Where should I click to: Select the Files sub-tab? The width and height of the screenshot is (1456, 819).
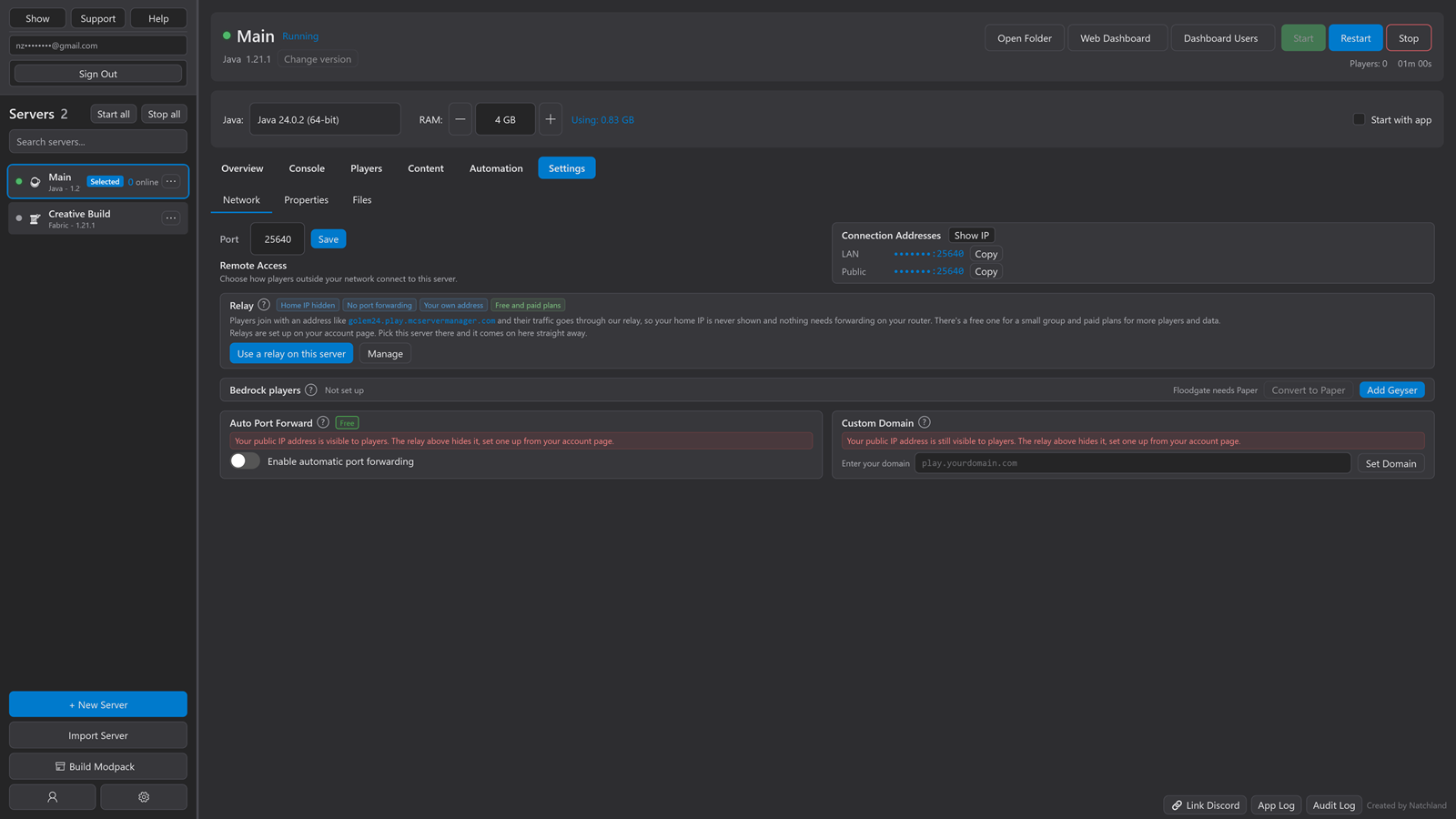362,200
